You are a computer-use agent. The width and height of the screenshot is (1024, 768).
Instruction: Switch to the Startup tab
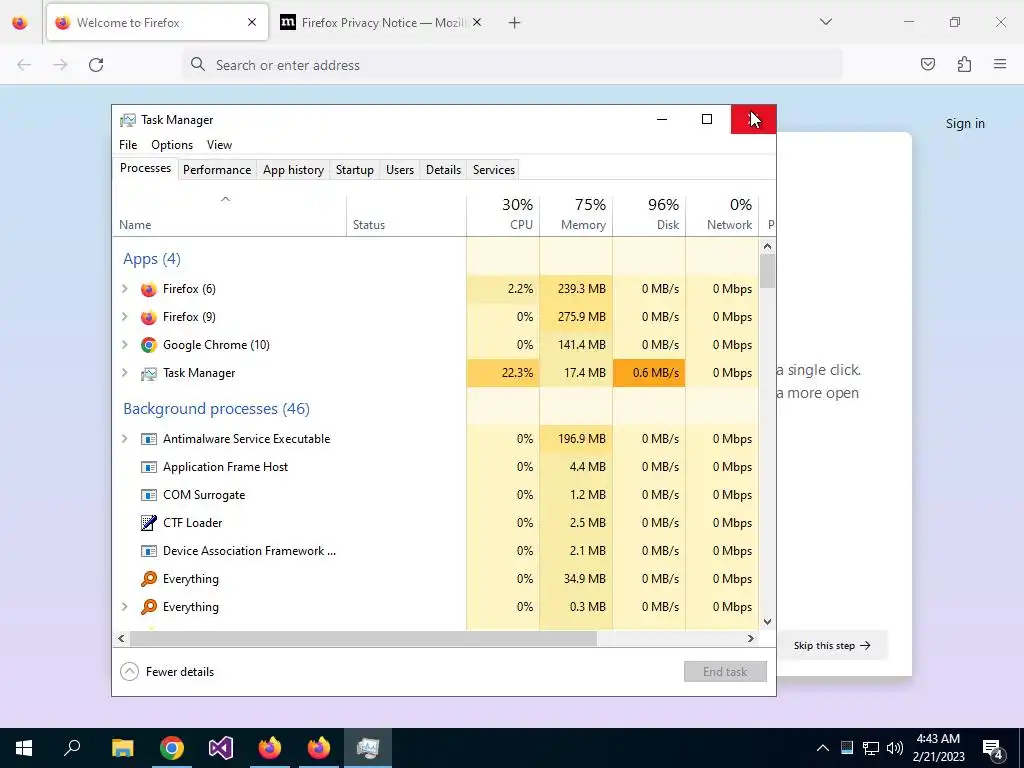(355, 170)
